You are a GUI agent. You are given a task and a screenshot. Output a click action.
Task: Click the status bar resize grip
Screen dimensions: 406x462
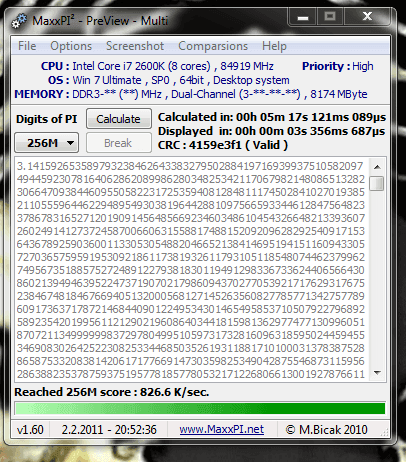click(x=385, y=432)
